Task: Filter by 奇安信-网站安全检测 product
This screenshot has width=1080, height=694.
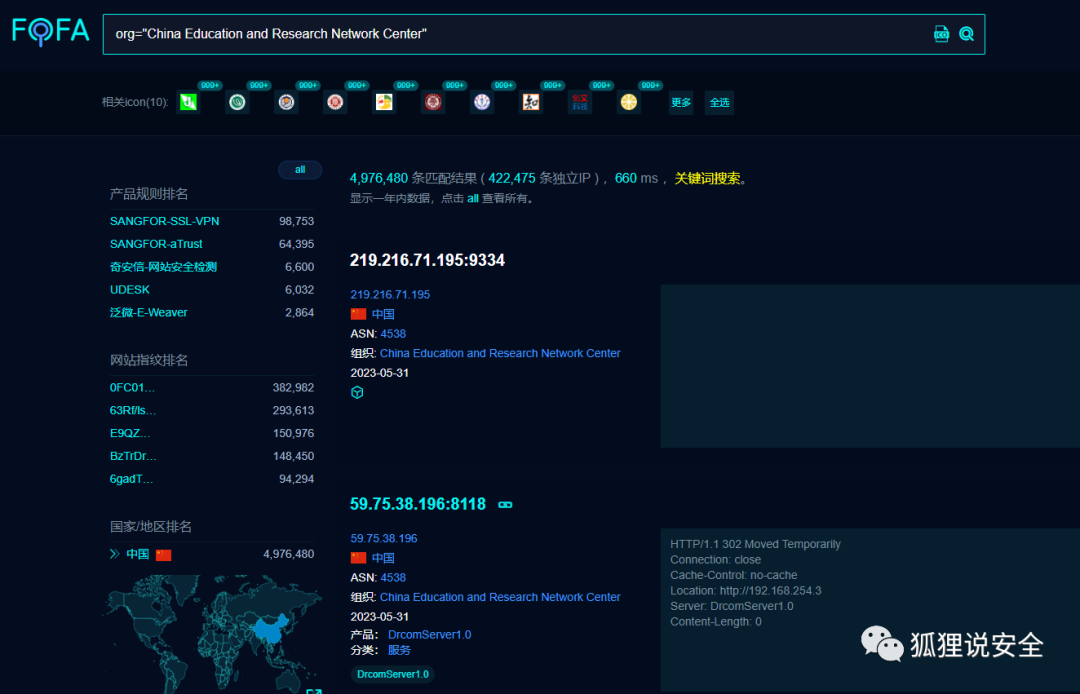Action: (x=163, y=266)
